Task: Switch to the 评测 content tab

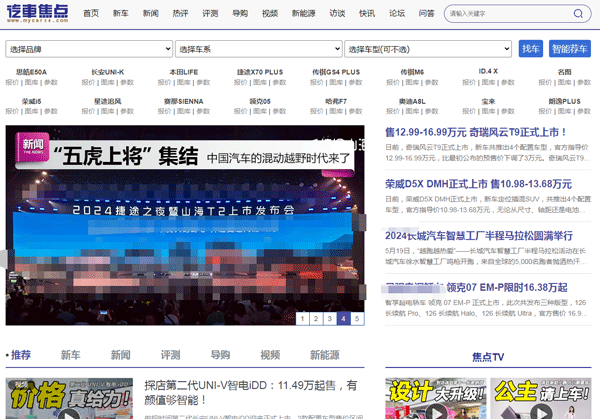Action: 170,355
